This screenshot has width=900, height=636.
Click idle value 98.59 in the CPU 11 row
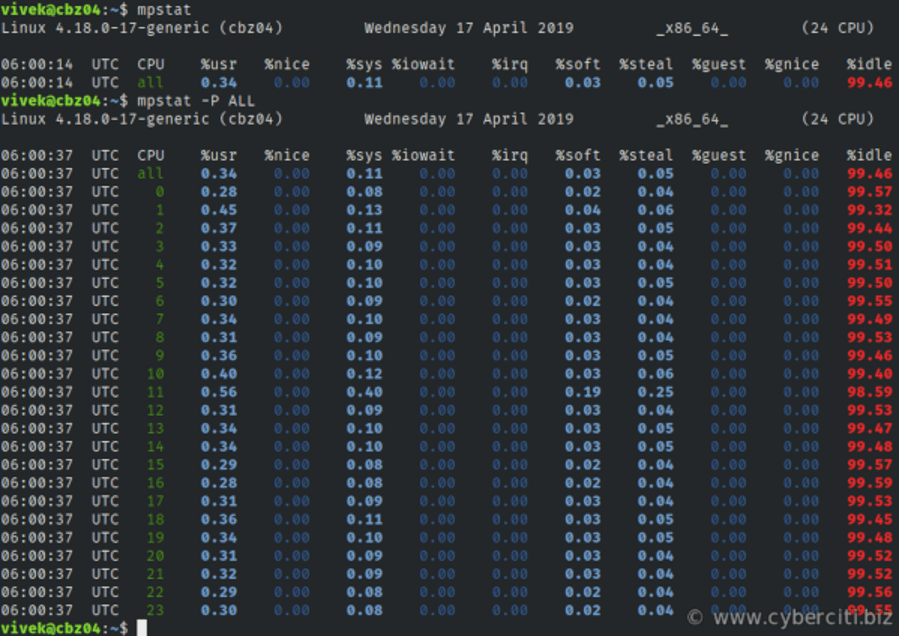870,392
